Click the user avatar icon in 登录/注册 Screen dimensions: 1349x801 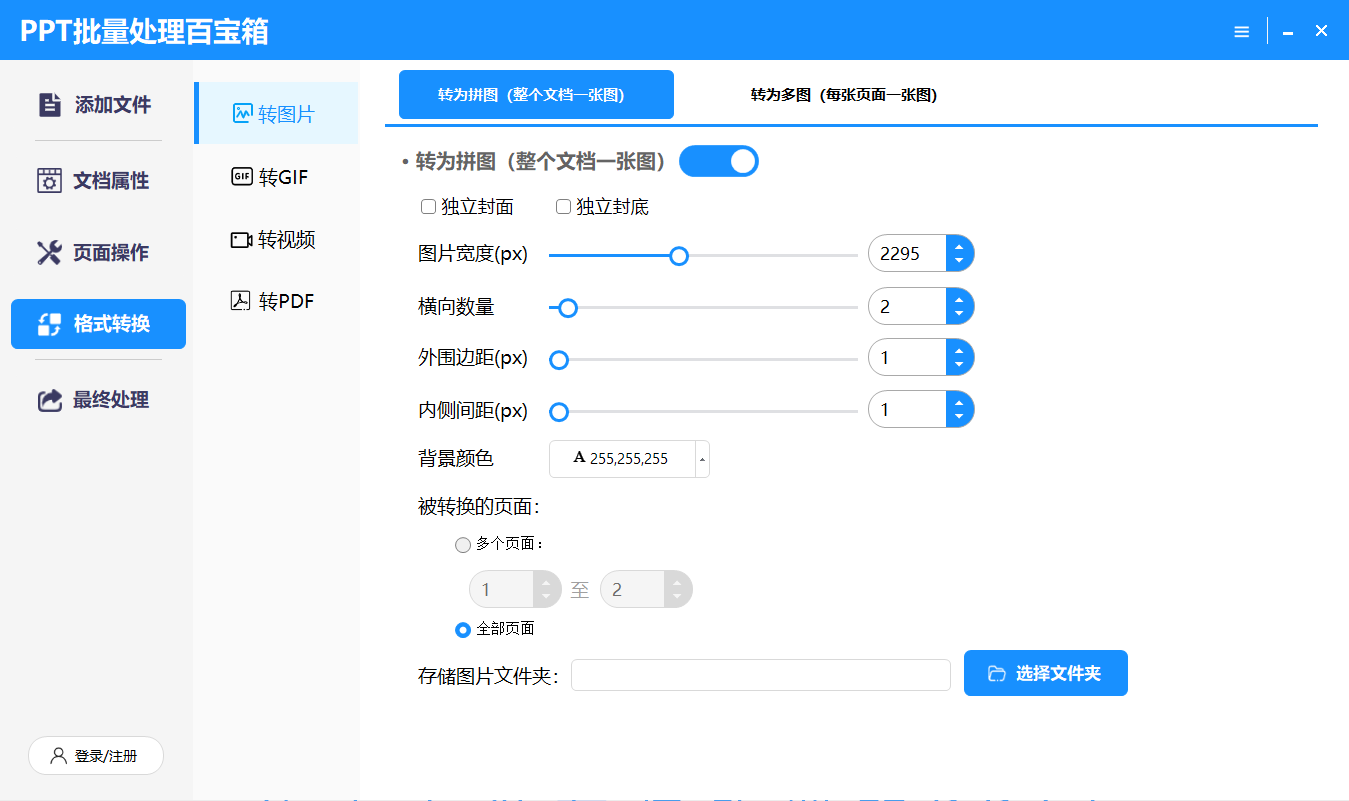tap(58, 756)
